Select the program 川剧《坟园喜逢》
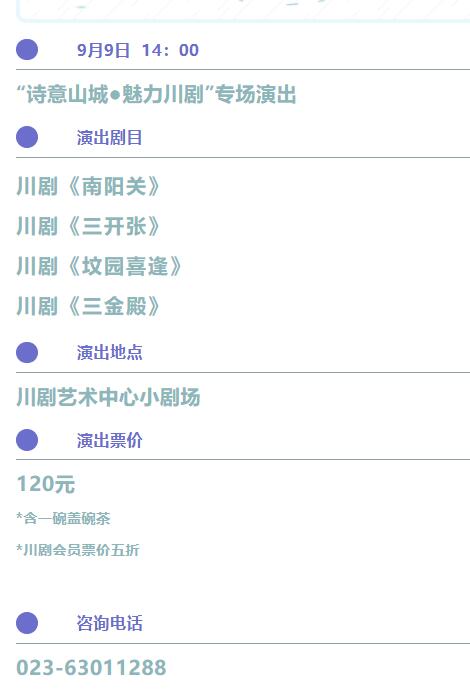 point(99,267)
